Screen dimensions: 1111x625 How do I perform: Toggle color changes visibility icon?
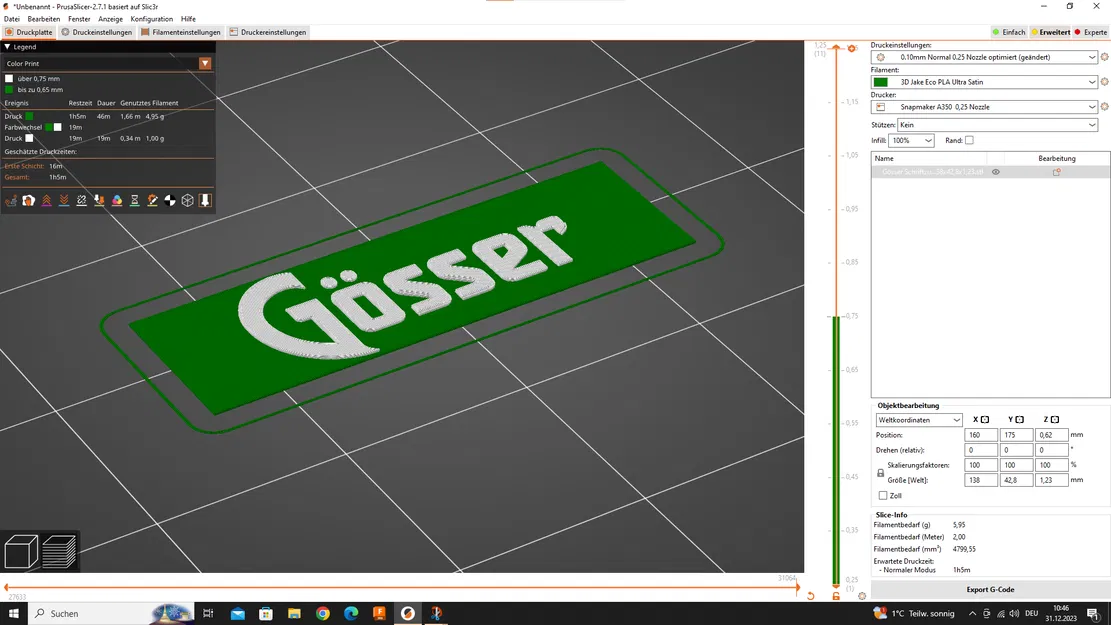click(117, 201)
